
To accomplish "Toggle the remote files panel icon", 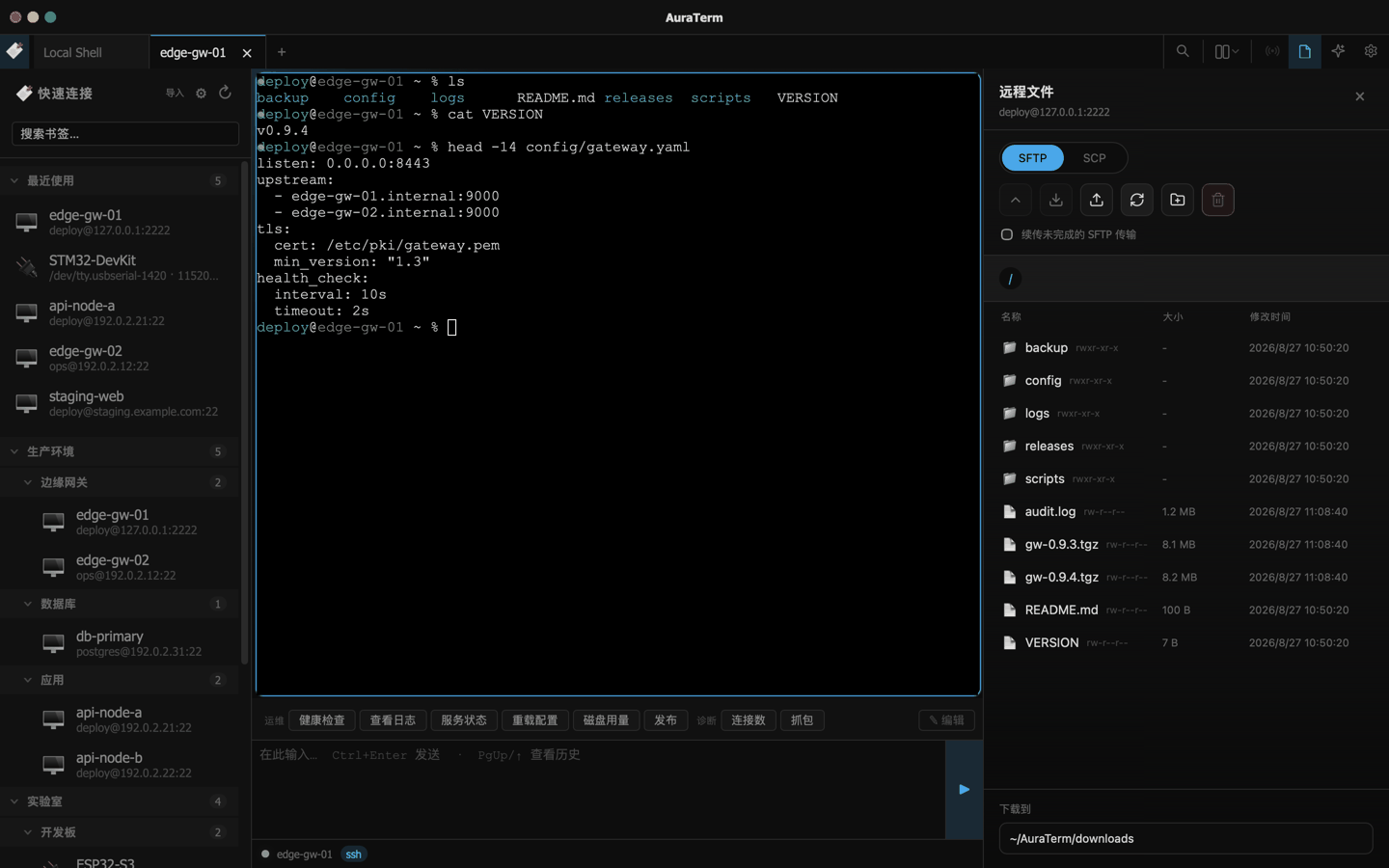I will tap(1305, 52).
